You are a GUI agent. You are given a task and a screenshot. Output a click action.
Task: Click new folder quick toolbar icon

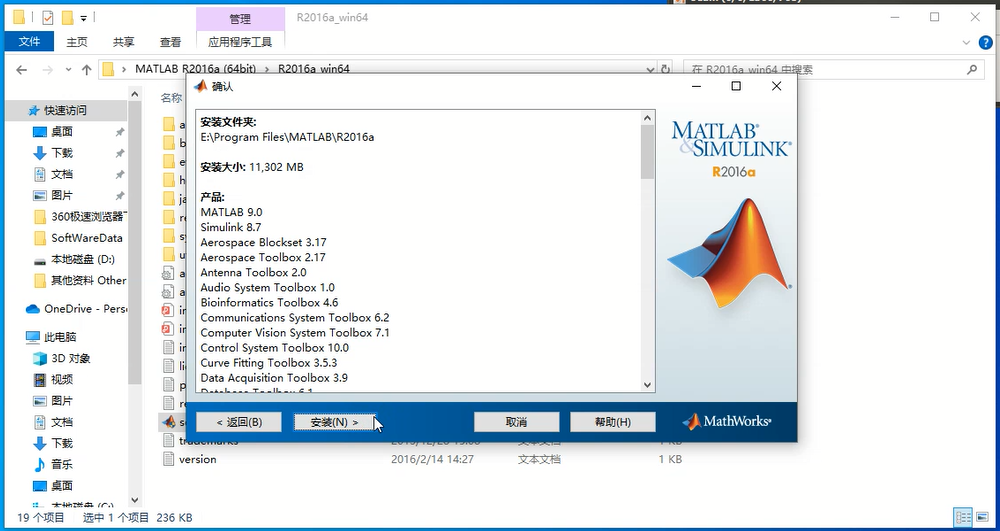pos(68,17)
